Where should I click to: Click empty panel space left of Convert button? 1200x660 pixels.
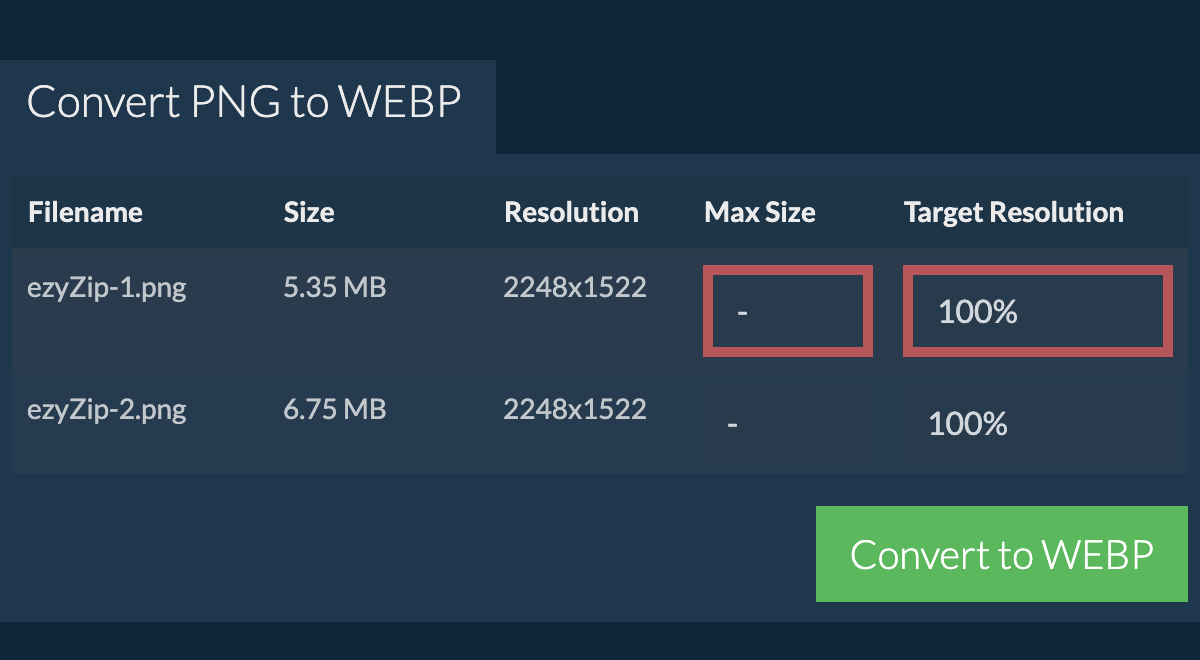click(x=400, y=553)
